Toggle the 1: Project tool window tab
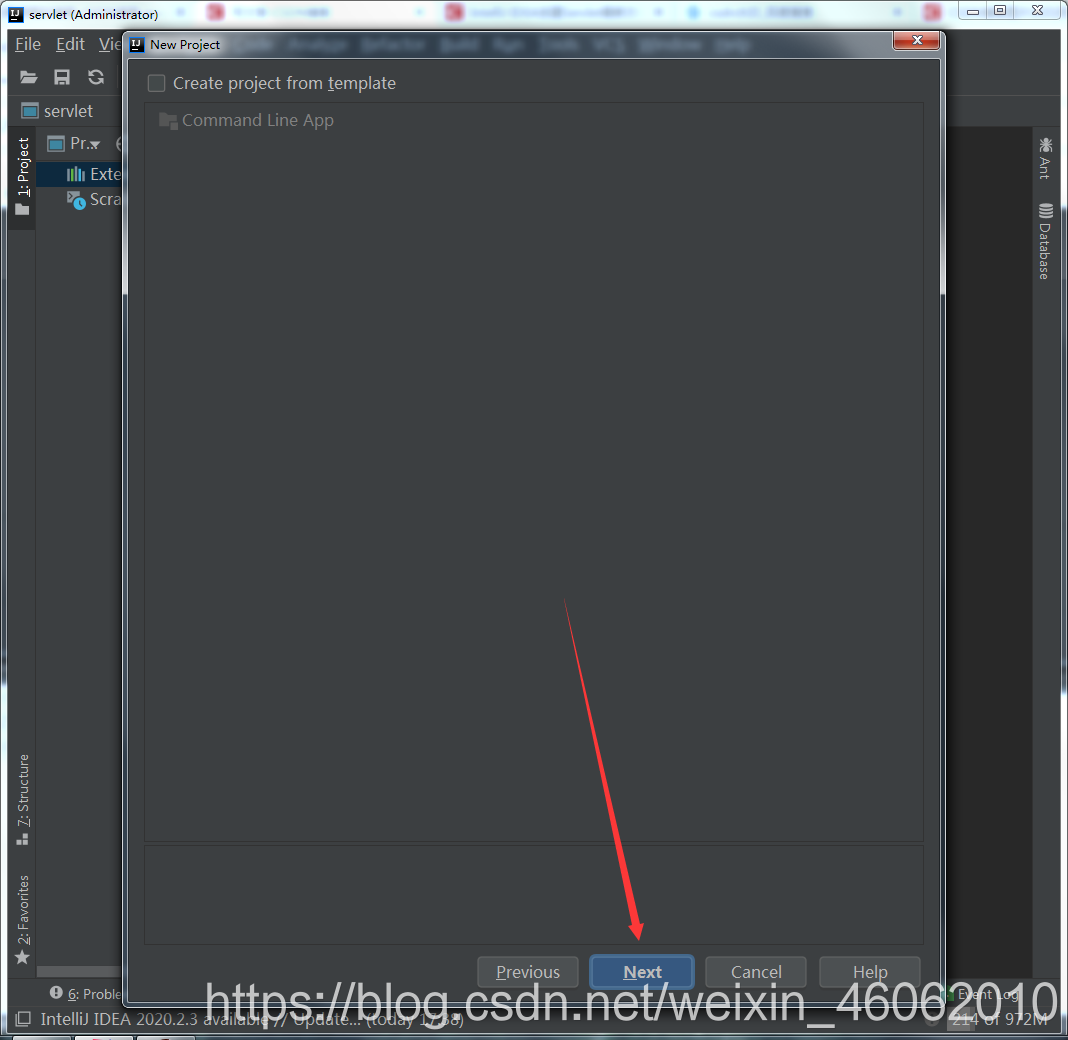The image size is (1068, 1040). [22, 176]
